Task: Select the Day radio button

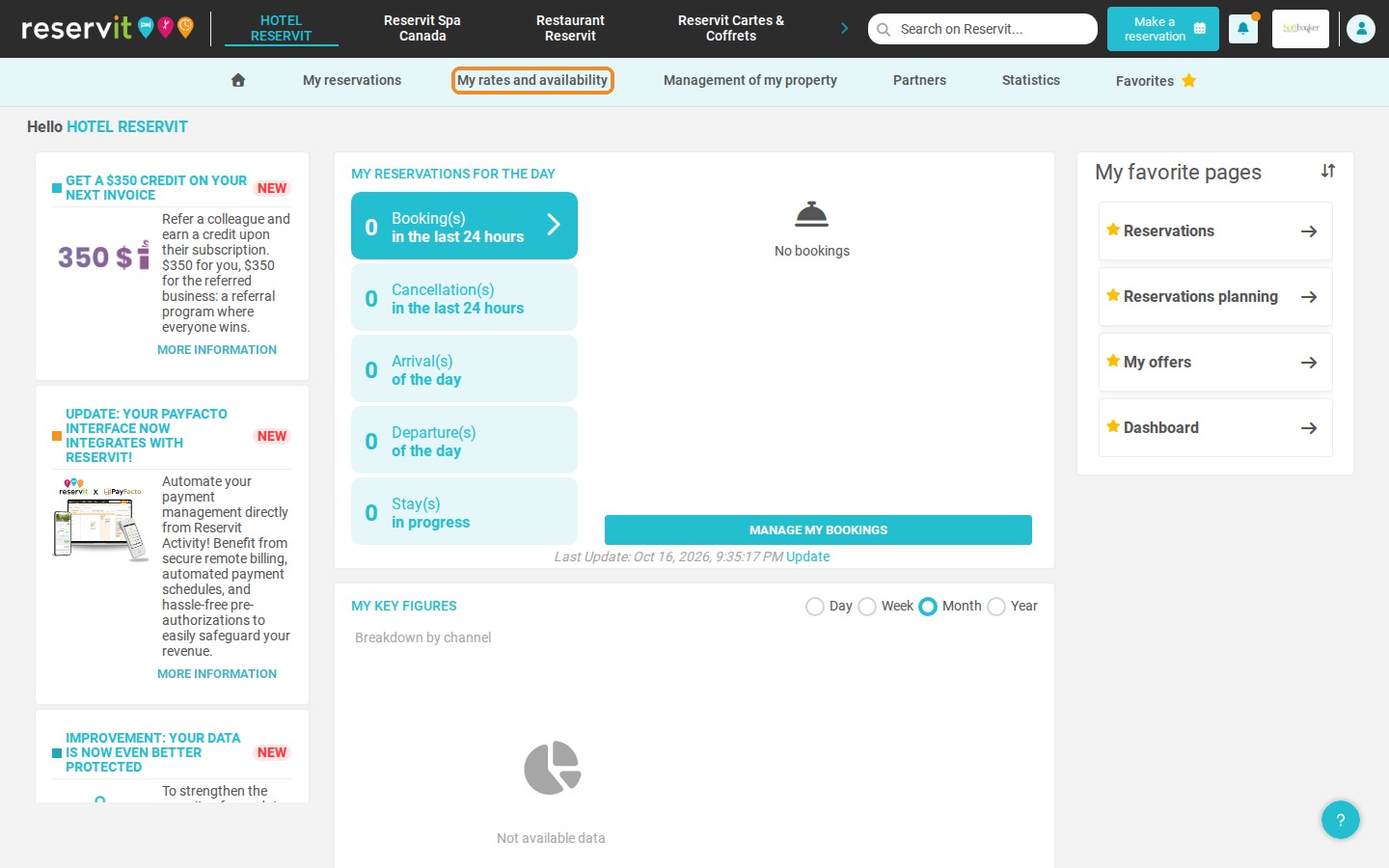Action: coord(815,607)
